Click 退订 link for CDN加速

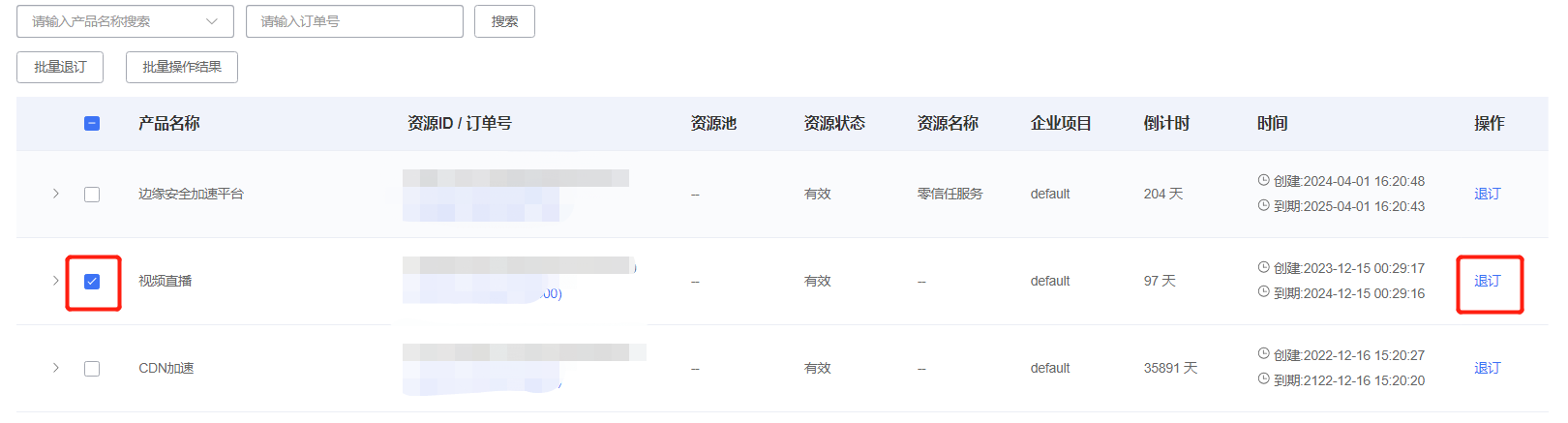tap(1488, 368)
